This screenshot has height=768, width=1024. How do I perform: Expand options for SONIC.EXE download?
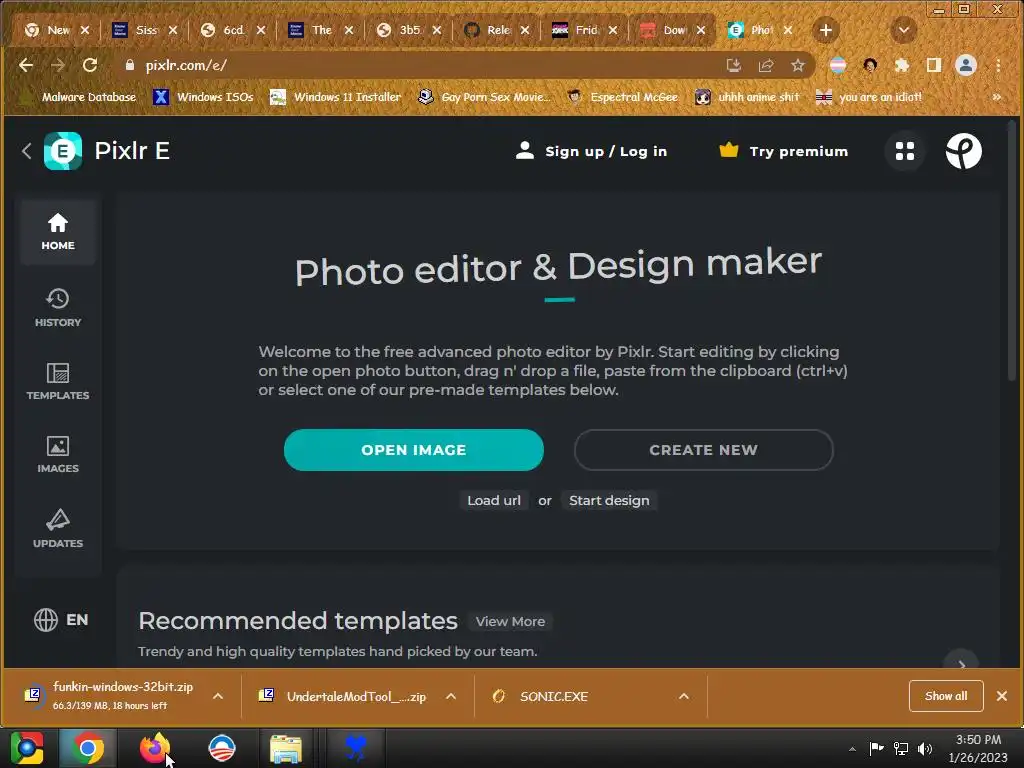click(x=684, y=696)
